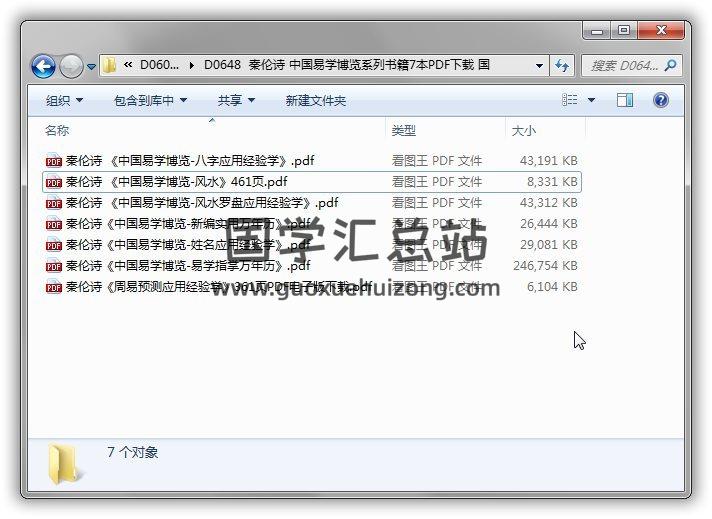Select file name 周易预测应用经验学 361页

[x=219, y=287]
